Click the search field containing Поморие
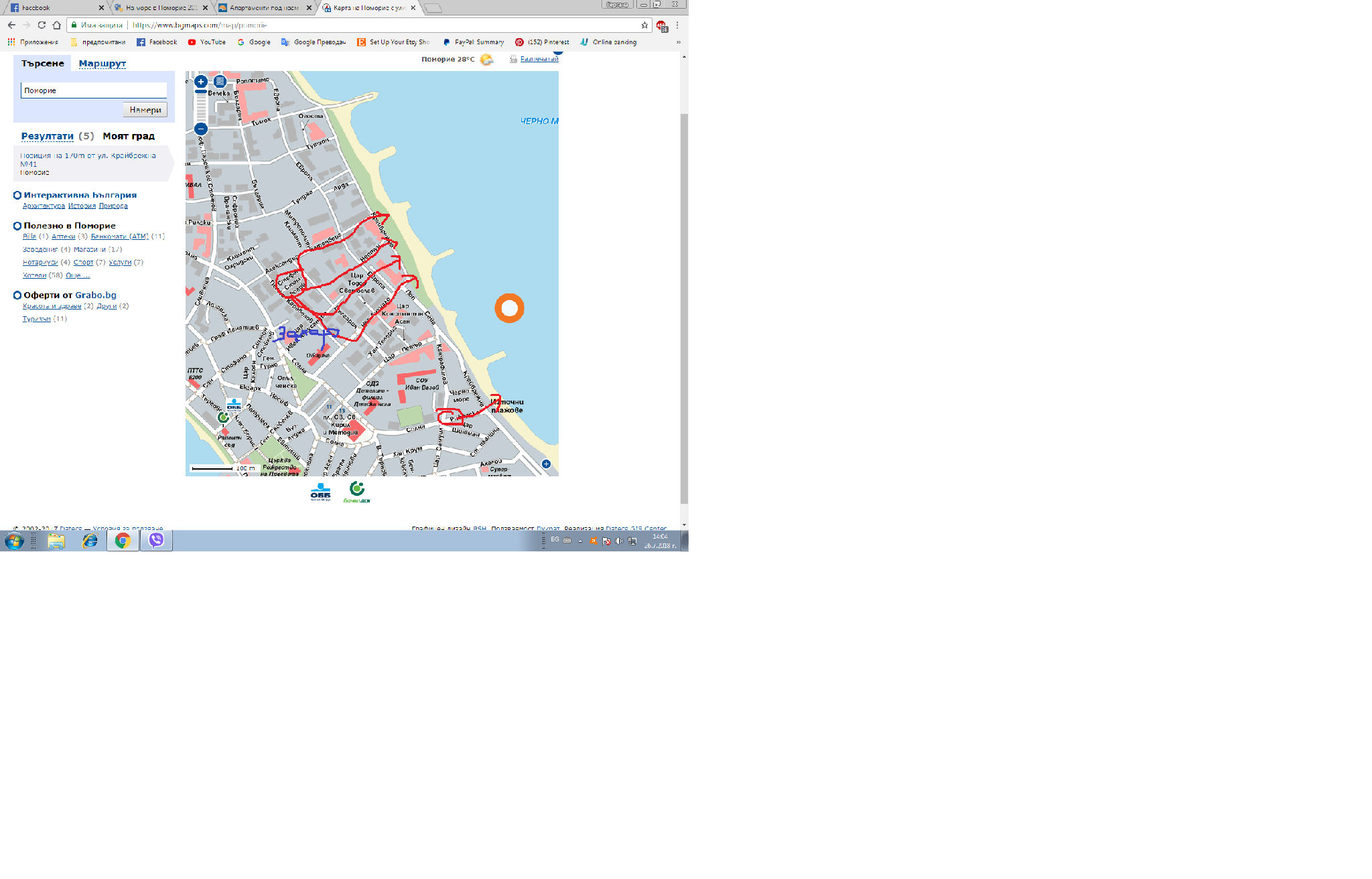Screen dimensions: 1372x879 point(94,90)
